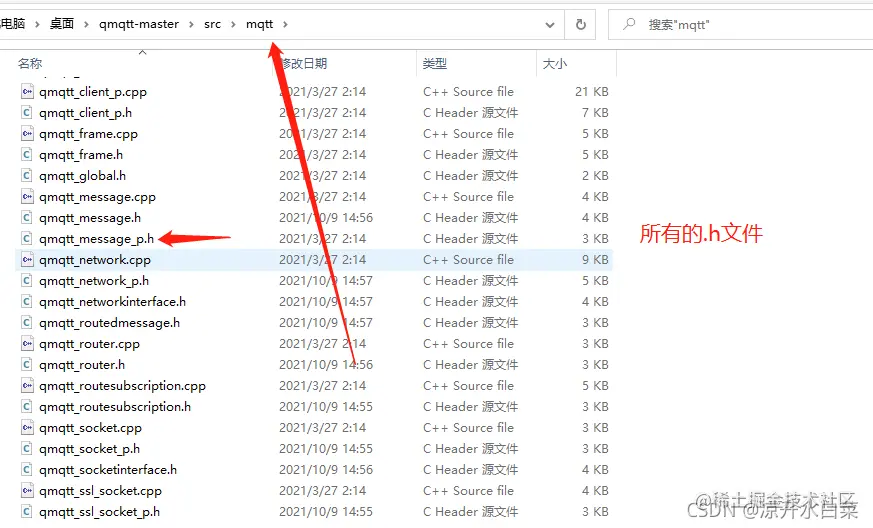The height and width of the screenshot is (528, 873).
Task: Select file qmqtt_client_p.cpp
Action: (x=93, y=92)
